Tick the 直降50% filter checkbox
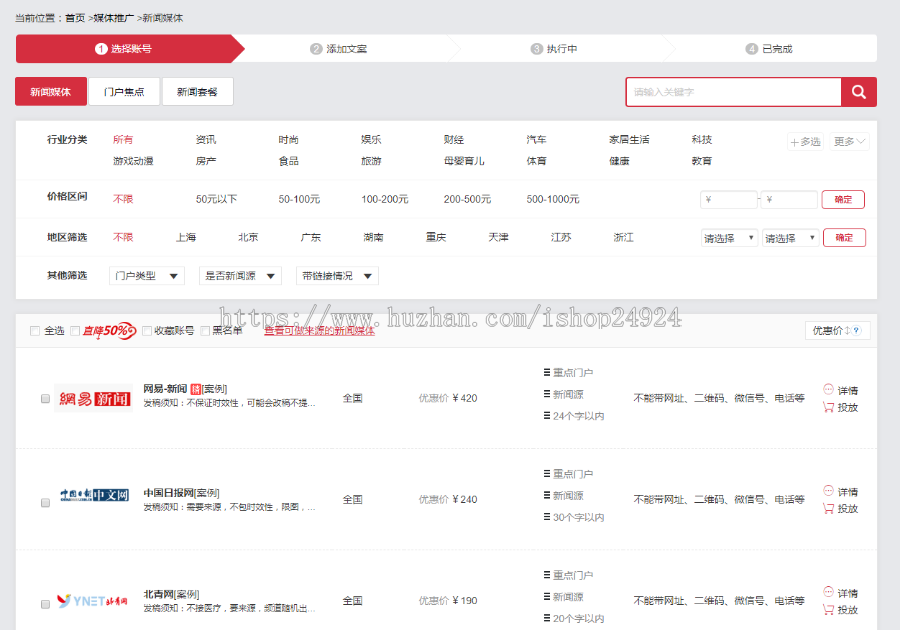The width and height of the screenshot is (900, 630). (75, 331)
